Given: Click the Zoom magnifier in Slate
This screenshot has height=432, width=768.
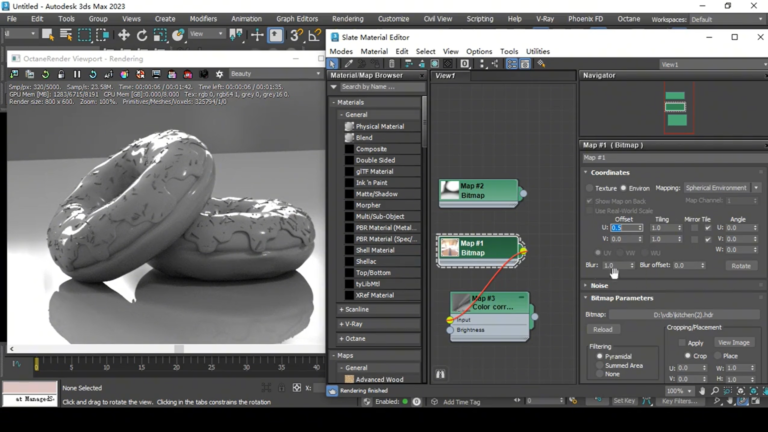Looking at the screenshot, I should [x=715, y=391].
